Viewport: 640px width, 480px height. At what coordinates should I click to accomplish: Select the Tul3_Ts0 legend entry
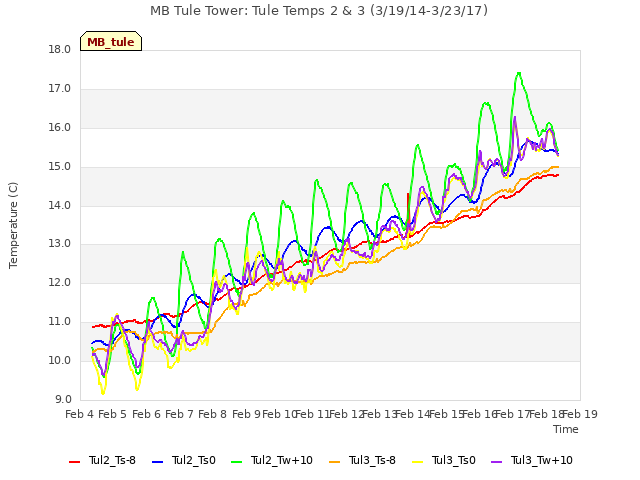444,461
